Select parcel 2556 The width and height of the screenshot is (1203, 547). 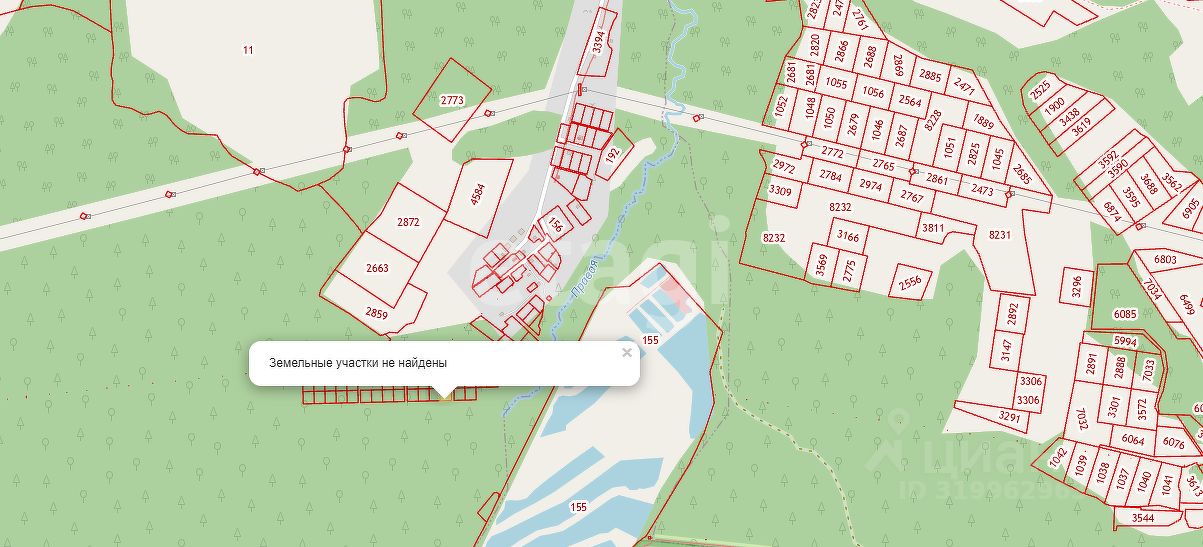point(909,281)
